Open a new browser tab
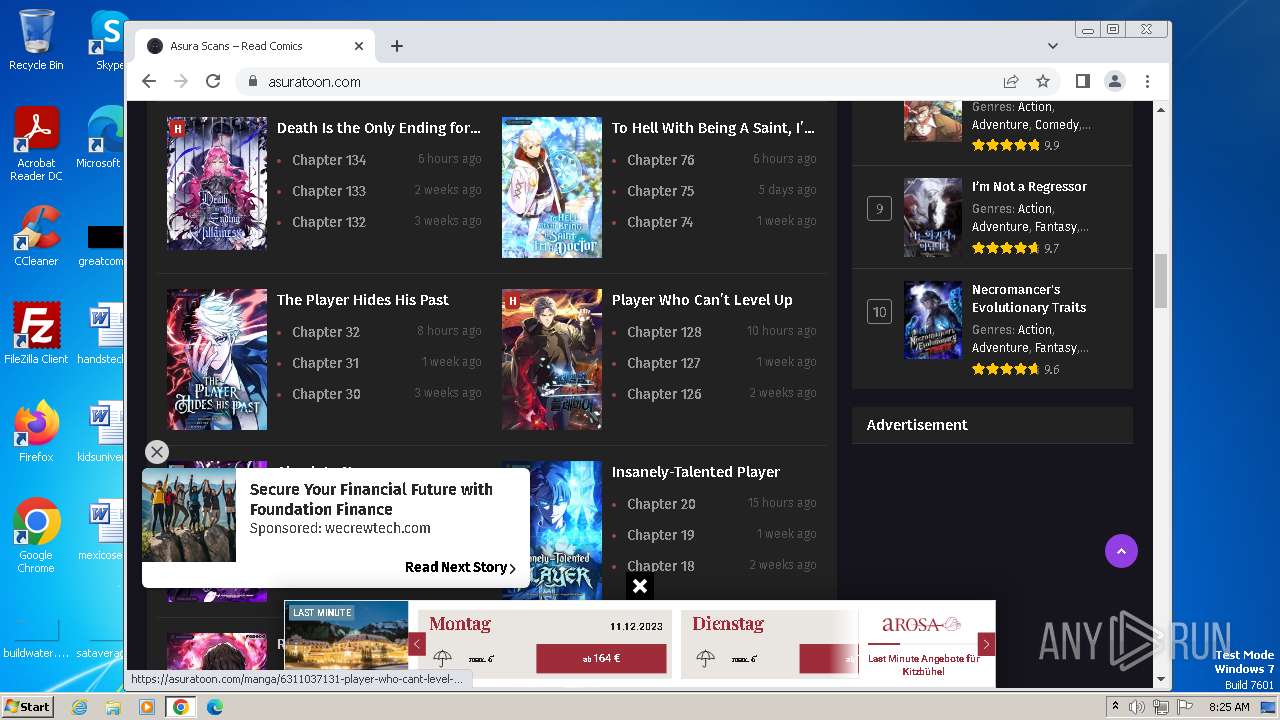The height and width of the screenshot is (720, 1280). [x=397, y=46]
